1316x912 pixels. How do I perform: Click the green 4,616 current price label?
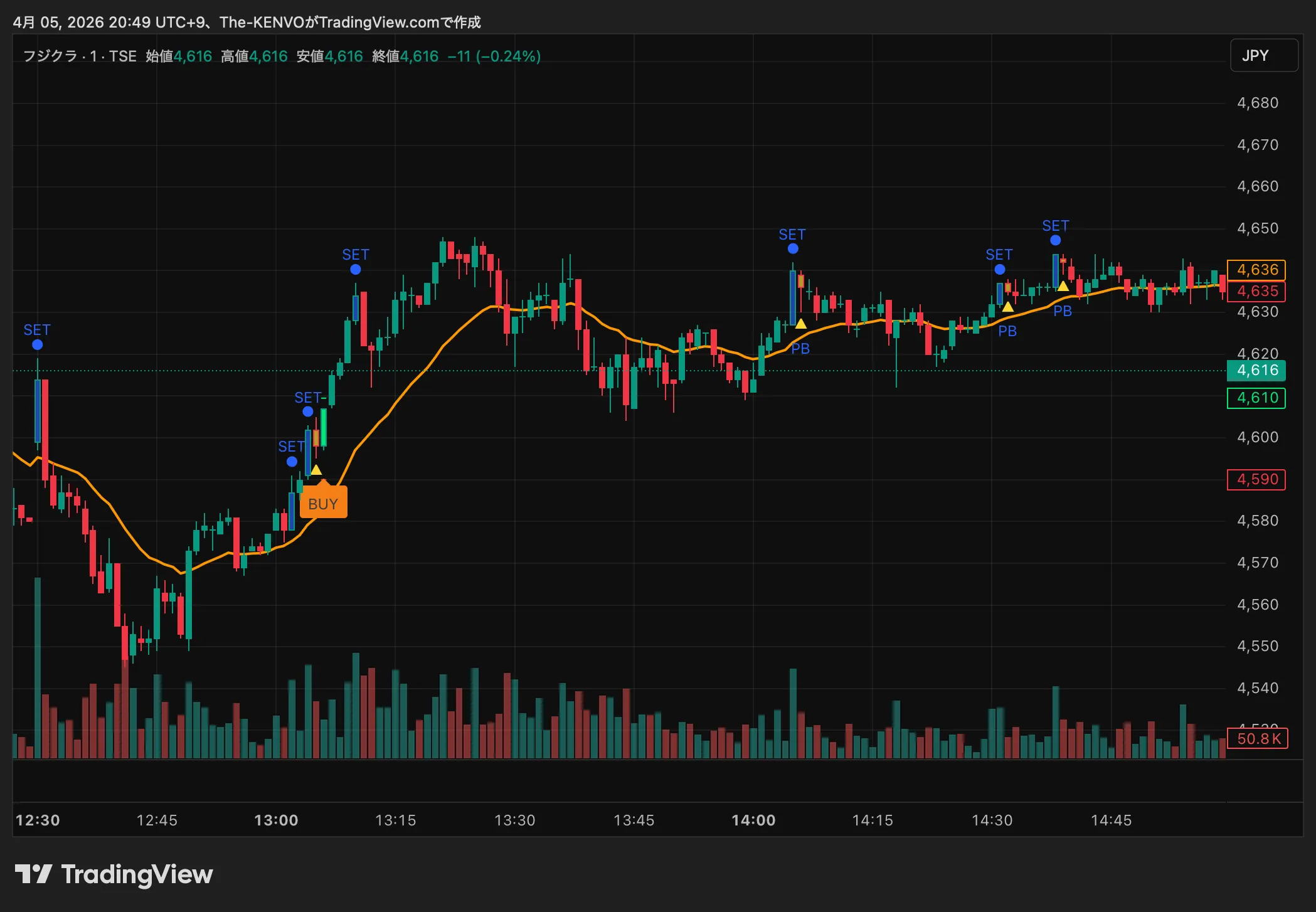tap(1256, 371)
